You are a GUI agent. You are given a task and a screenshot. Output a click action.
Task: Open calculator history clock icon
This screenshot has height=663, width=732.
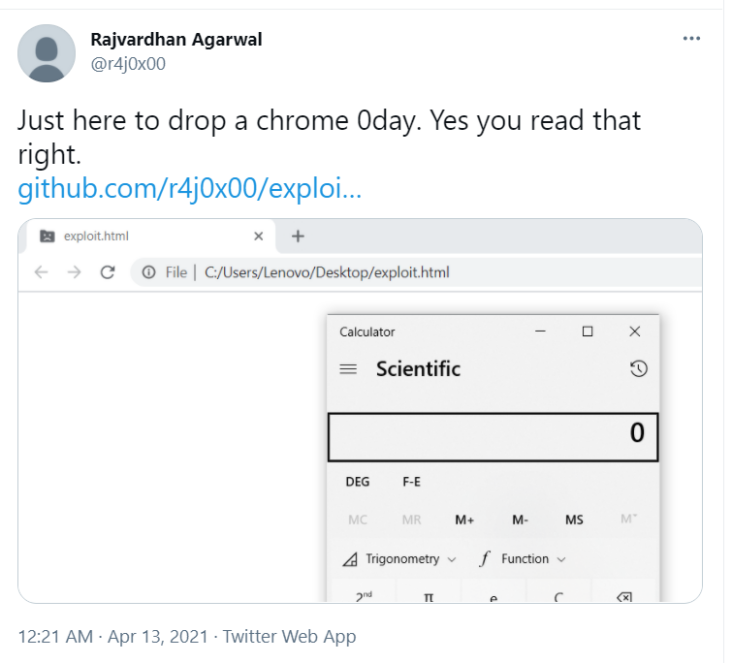pyautogui.click(x=638, y=369)
